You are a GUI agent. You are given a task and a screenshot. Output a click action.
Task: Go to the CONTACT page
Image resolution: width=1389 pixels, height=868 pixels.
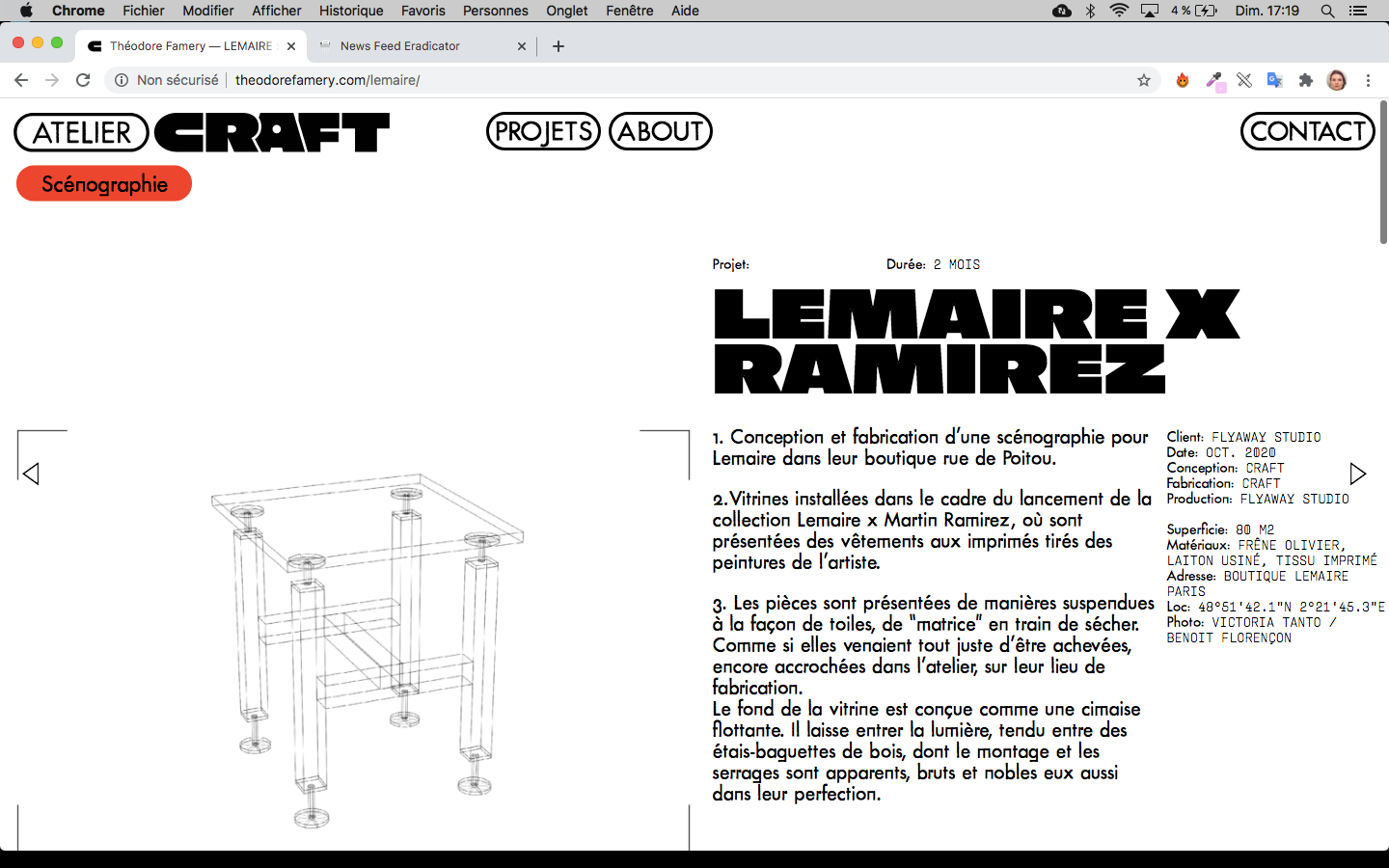click(1307, 131)
